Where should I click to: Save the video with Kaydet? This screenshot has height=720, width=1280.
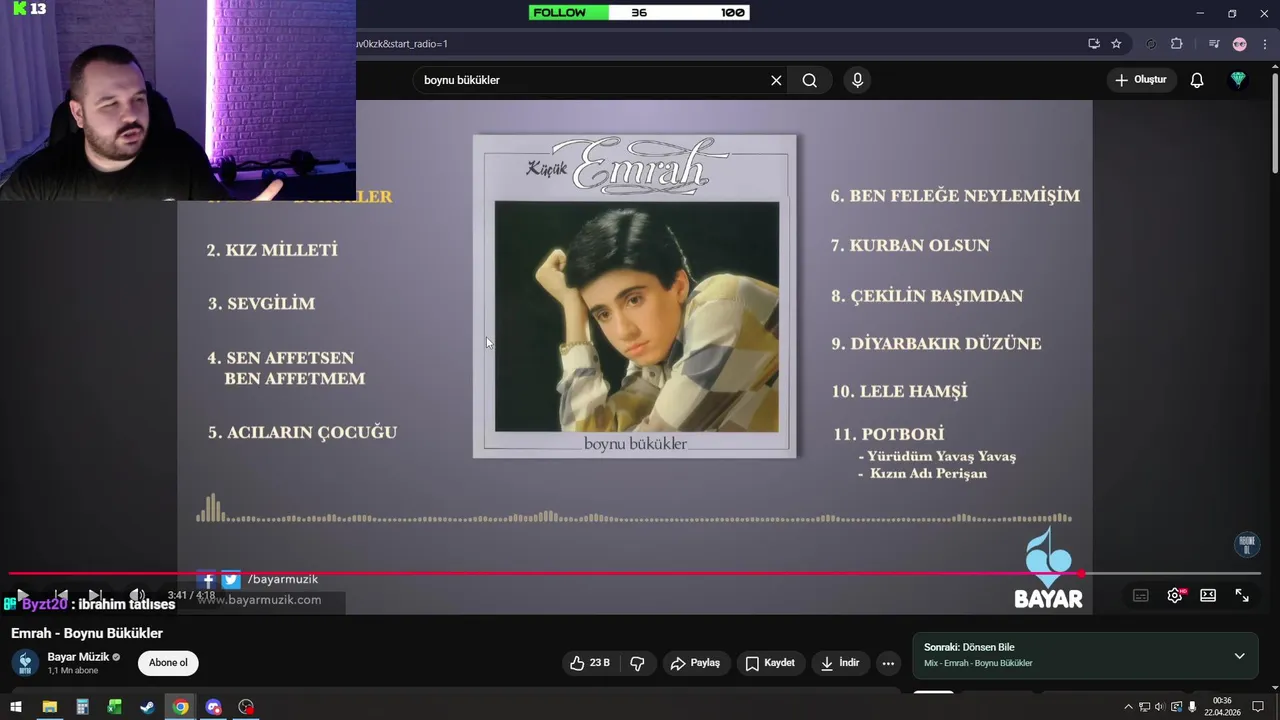[x=771, y=663]
